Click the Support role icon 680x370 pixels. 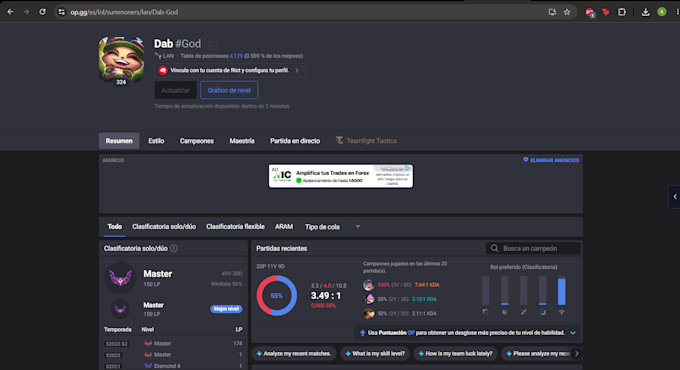[x=562, y=312]
